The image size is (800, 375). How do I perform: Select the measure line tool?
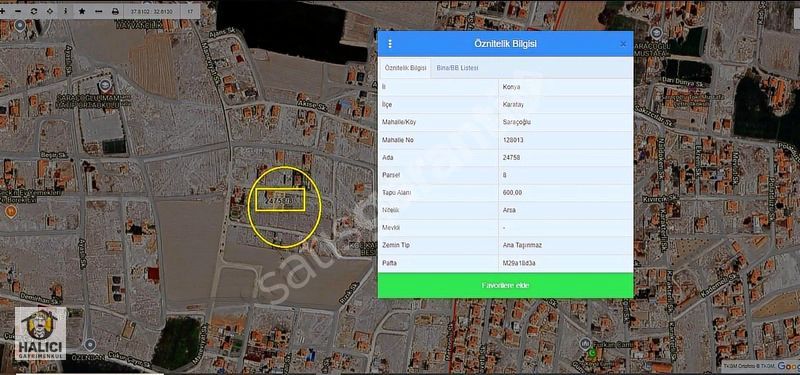tap(98, 11)
